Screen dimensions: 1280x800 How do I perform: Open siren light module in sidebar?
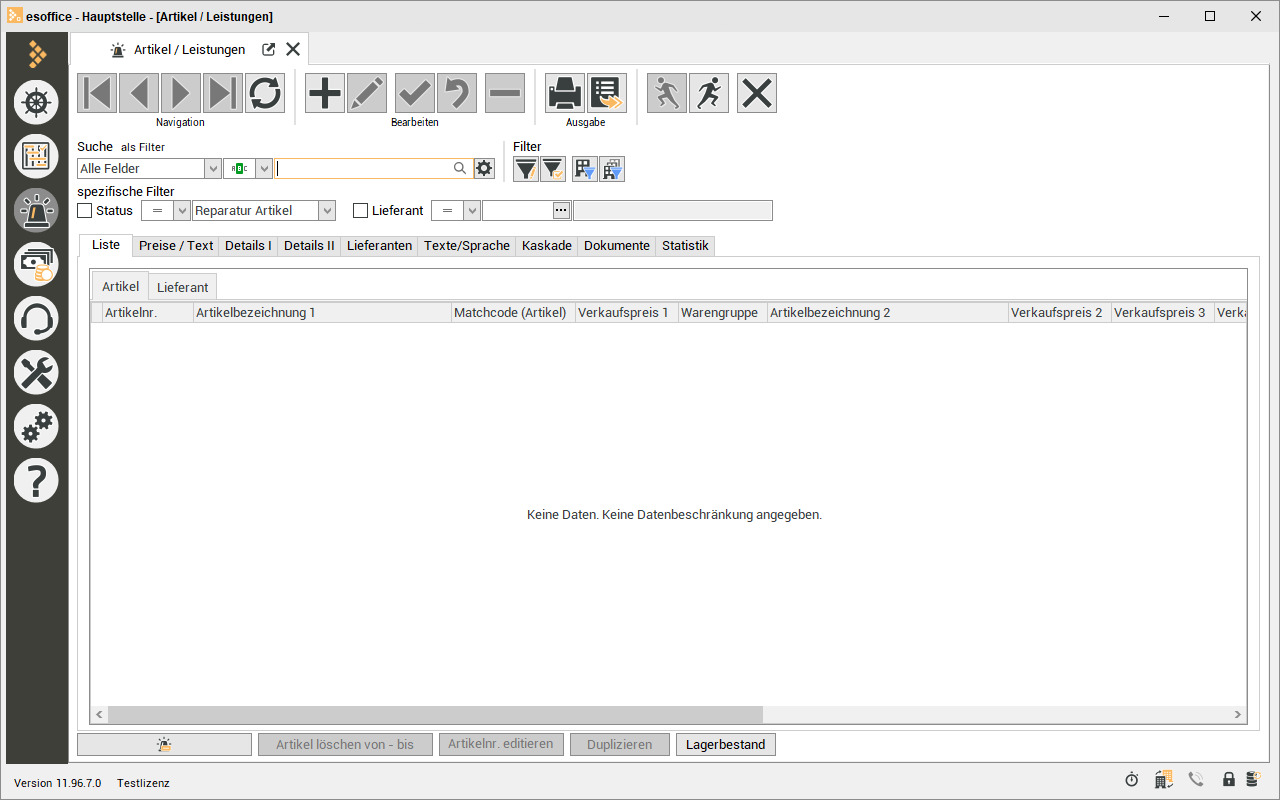point(36,210)
